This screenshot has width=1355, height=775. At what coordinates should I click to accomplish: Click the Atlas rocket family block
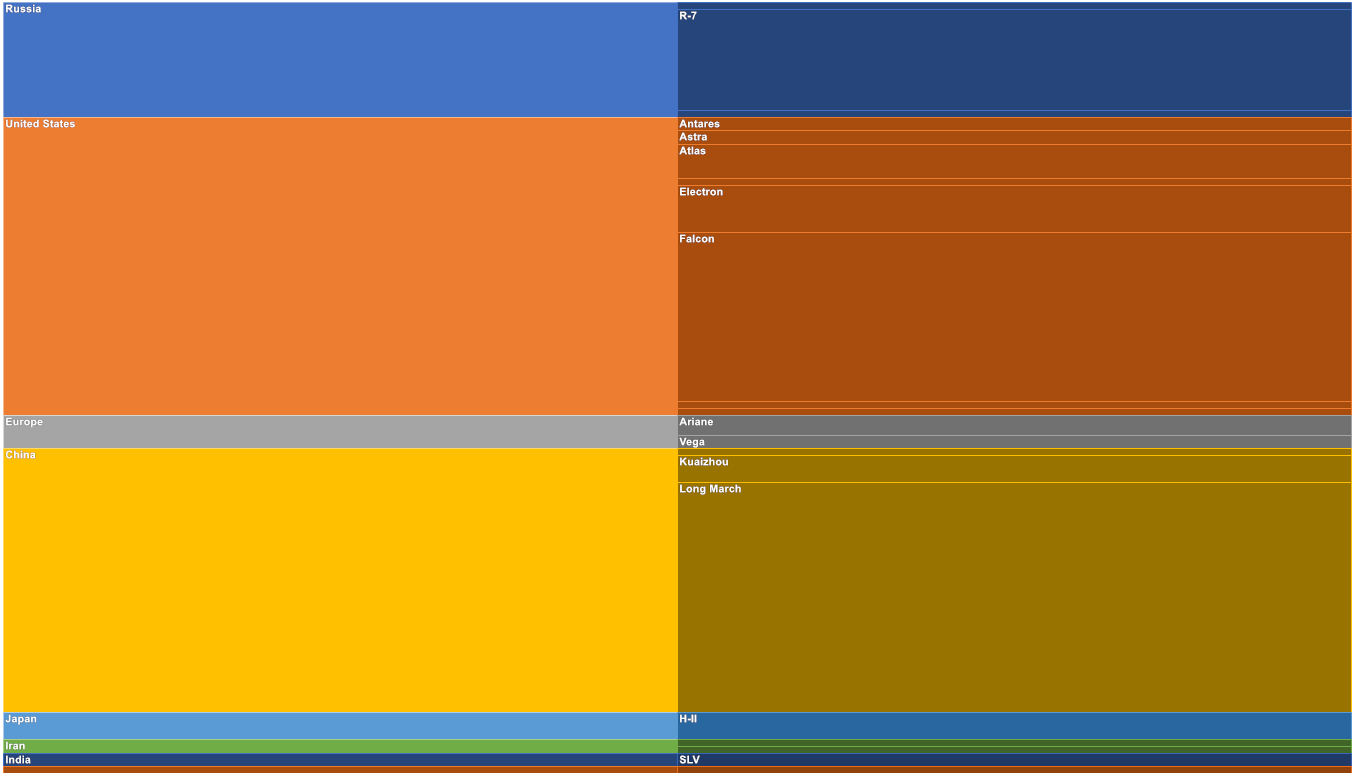(x=1014, y=161)
